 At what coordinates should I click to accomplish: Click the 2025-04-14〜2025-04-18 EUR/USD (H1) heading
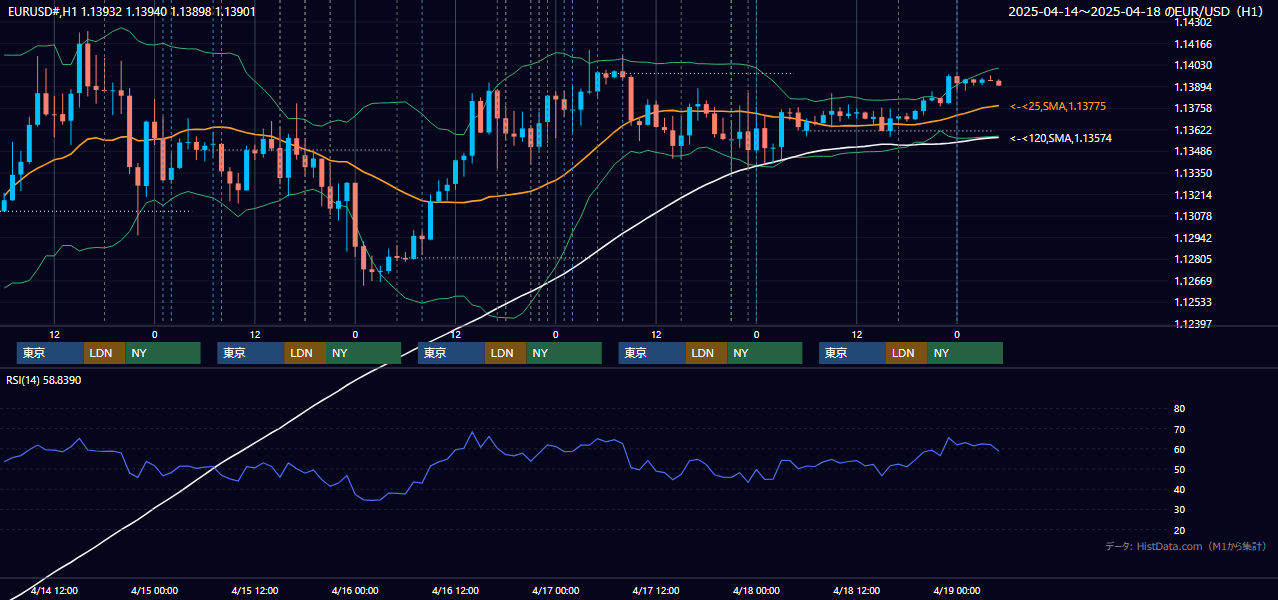point(1135,12)
